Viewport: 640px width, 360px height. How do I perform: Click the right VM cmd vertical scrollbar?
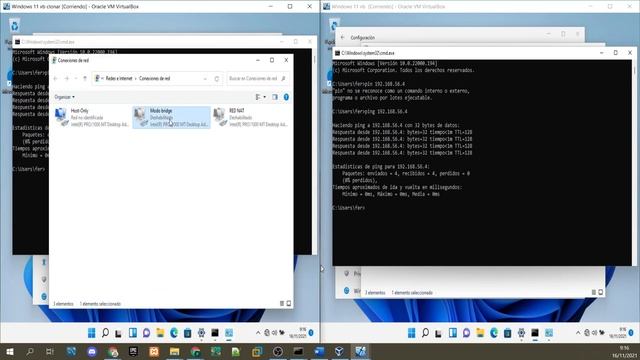(634, 162)
